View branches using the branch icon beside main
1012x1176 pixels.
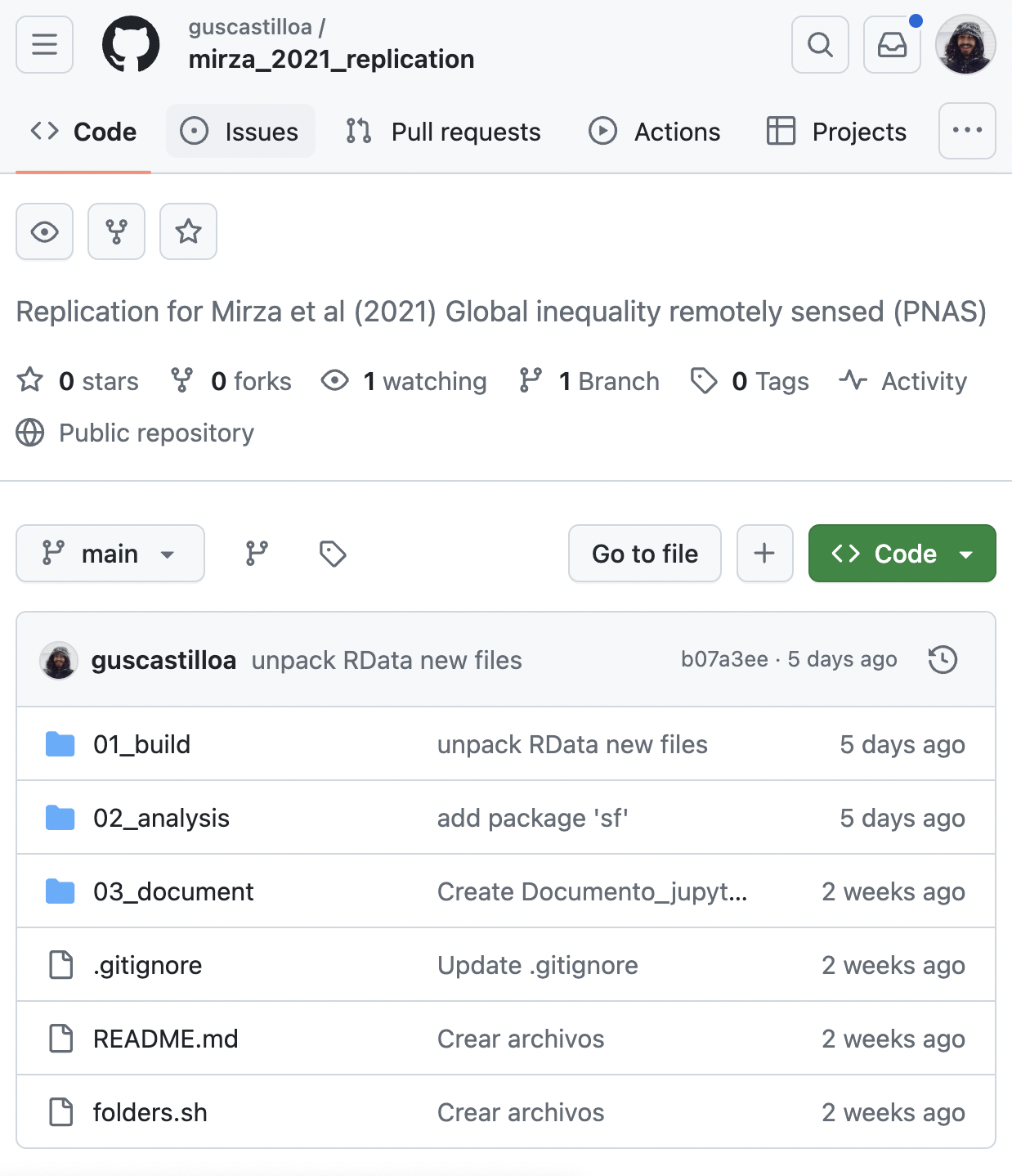click(x=257, y=554)
